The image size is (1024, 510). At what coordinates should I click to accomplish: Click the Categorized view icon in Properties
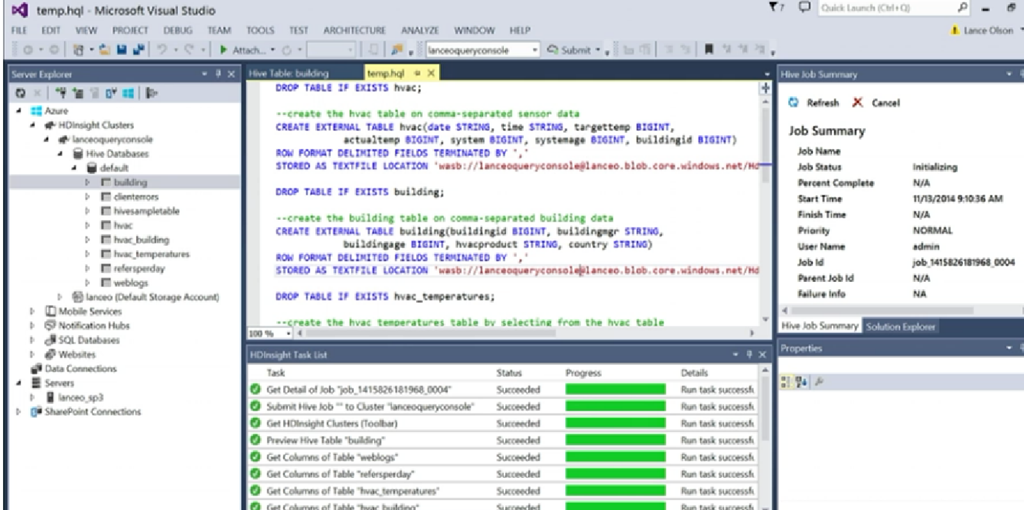(787, 381)
